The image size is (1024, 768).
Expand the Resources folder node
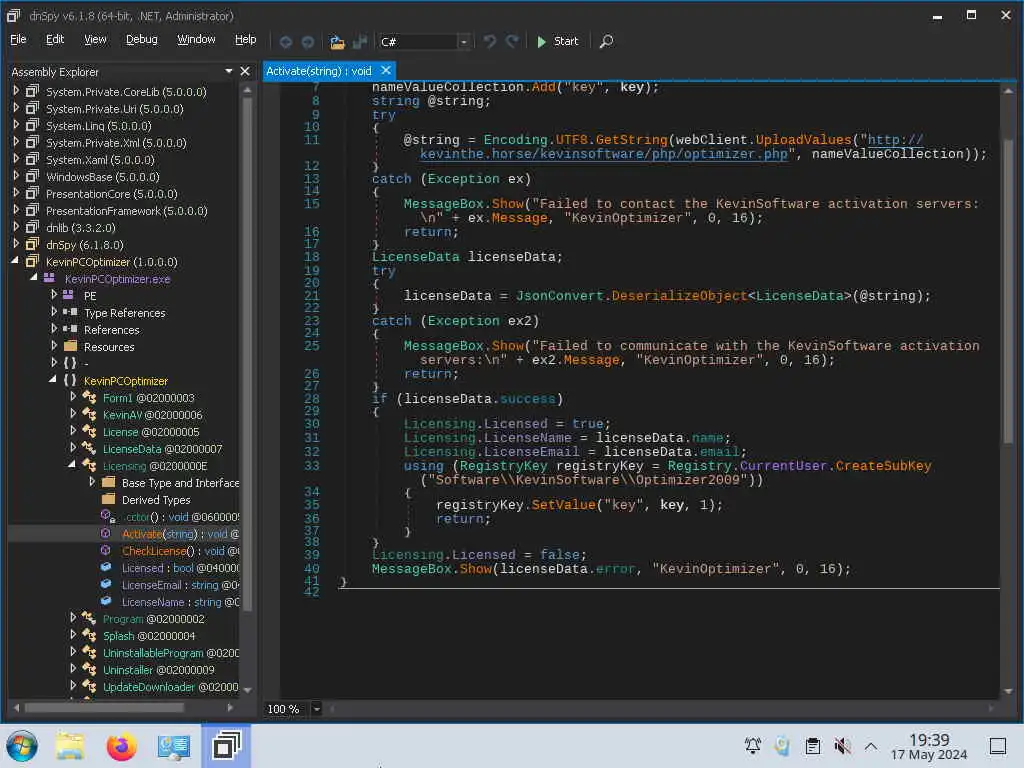point(54,346)
